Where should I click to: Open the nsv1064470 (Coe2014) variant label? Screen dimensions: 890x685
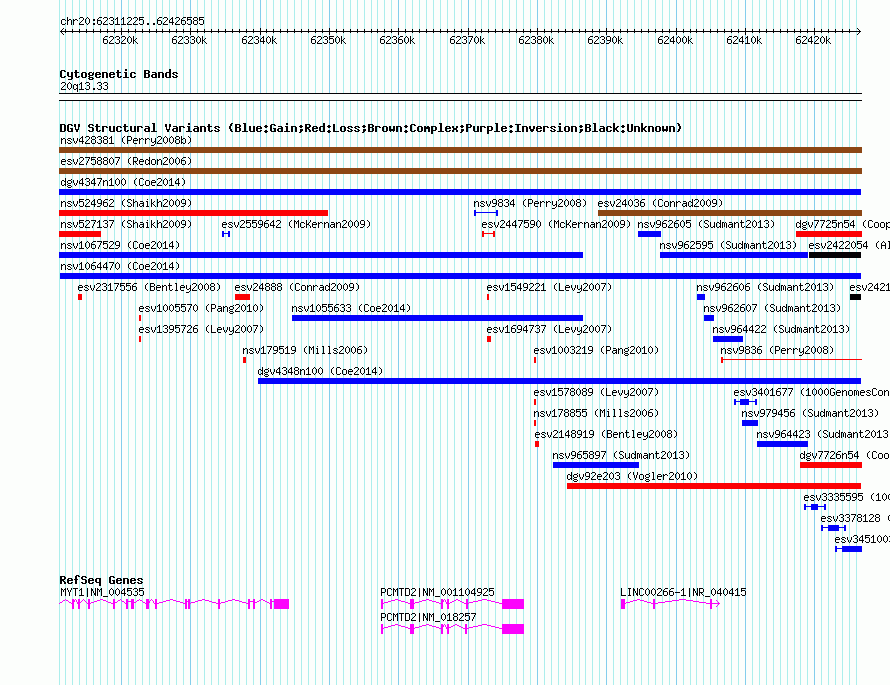(120, 266)
